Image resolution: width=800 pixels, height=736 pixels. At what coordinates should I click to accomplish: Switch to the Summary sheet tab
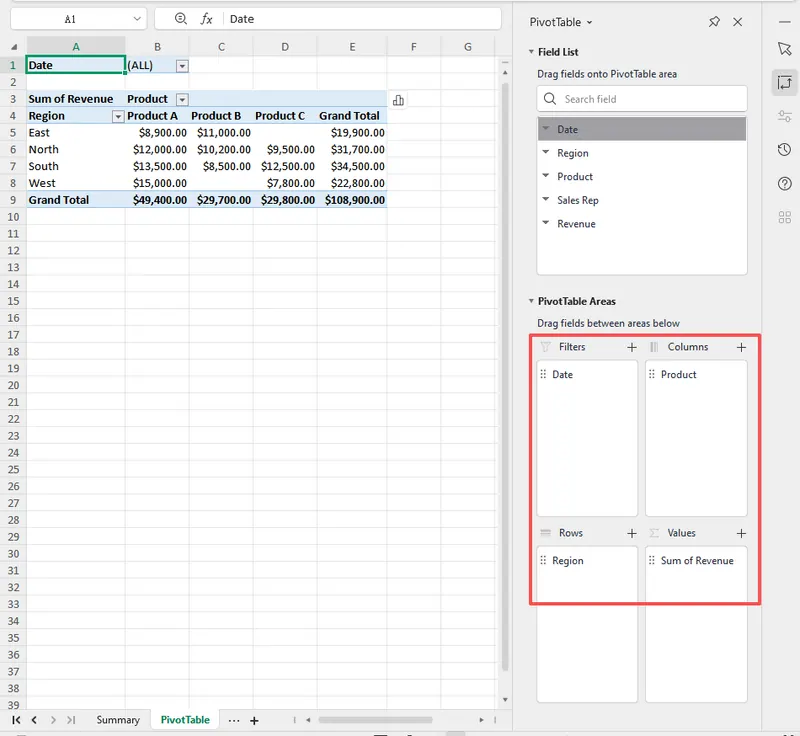coord(118,720)
